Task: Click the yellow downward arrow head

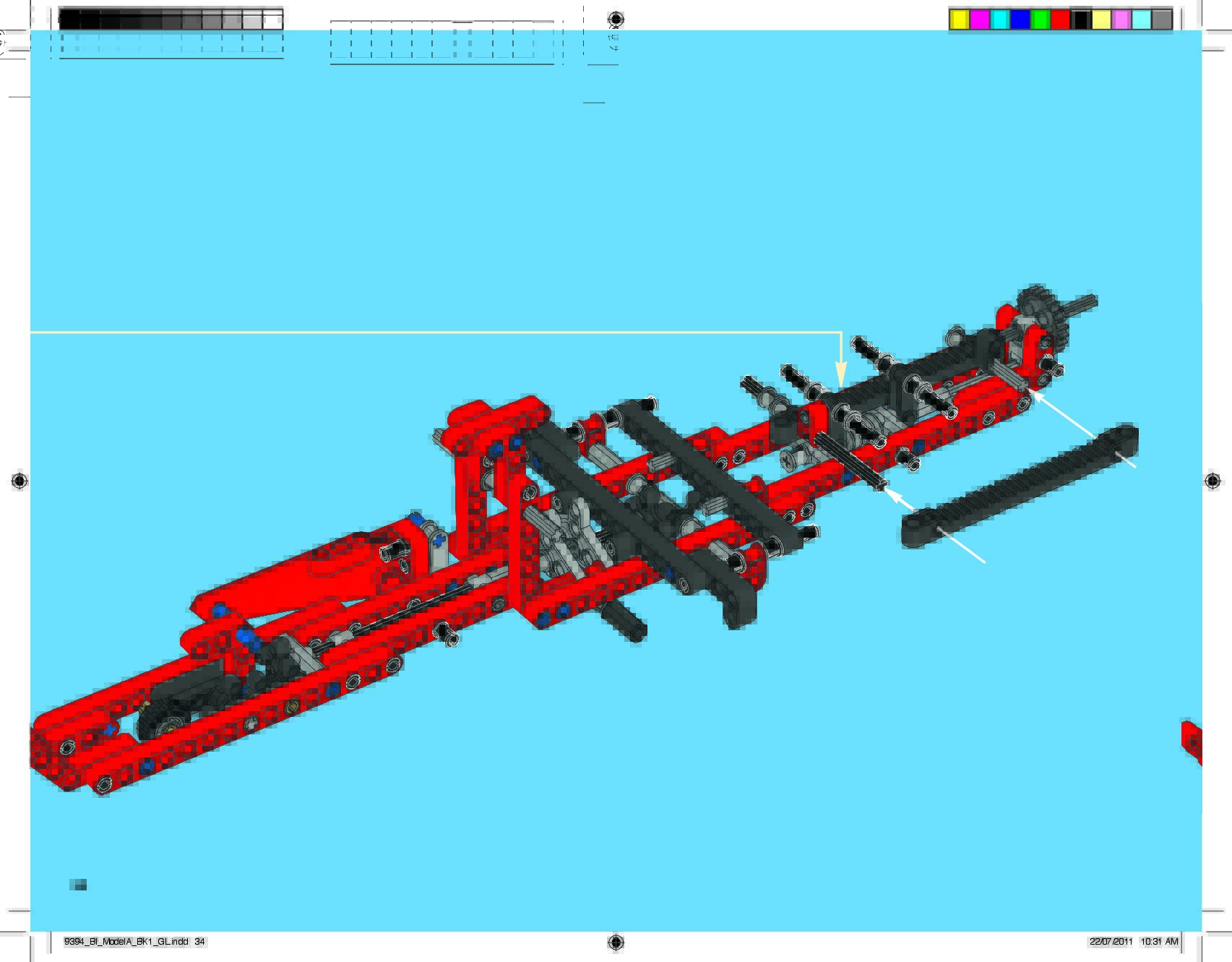Action: point(840,377)
